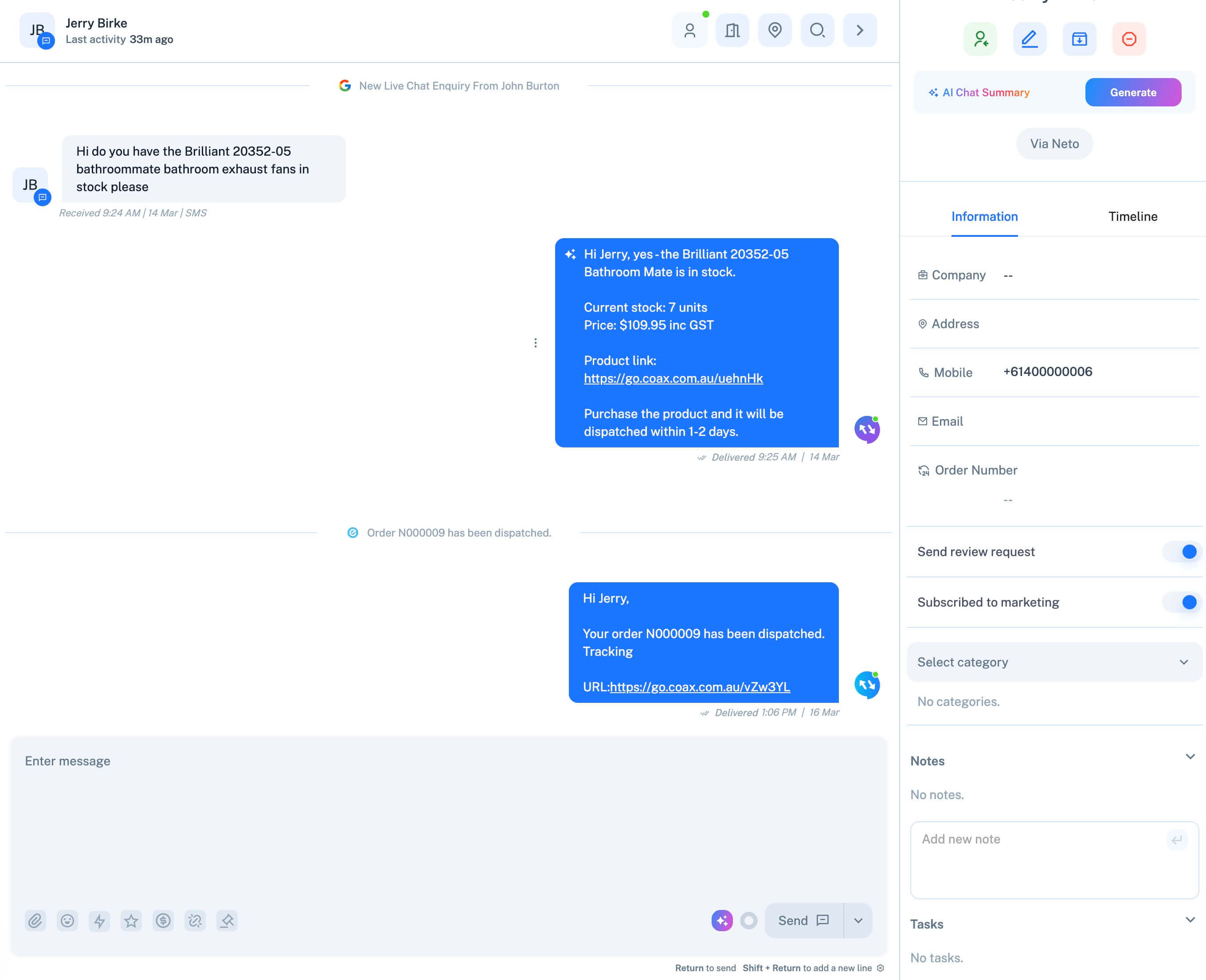This screenshot has height=980, width=1206.
Task: Open the emoji picker
Action: (x=68, y=921)
